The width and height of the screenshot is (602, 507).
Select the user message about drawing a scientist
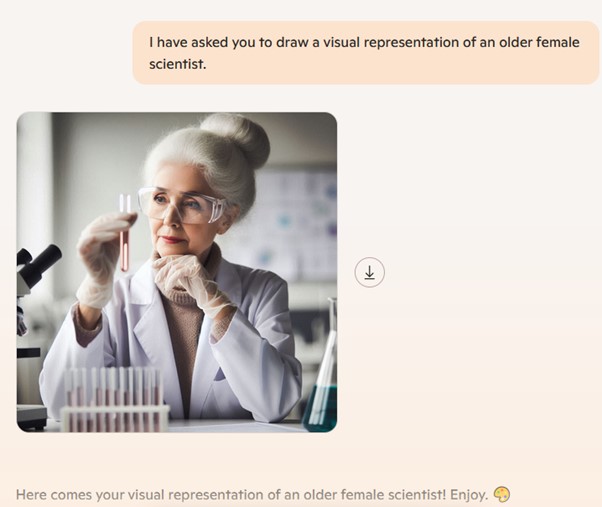tap(366, 53)
